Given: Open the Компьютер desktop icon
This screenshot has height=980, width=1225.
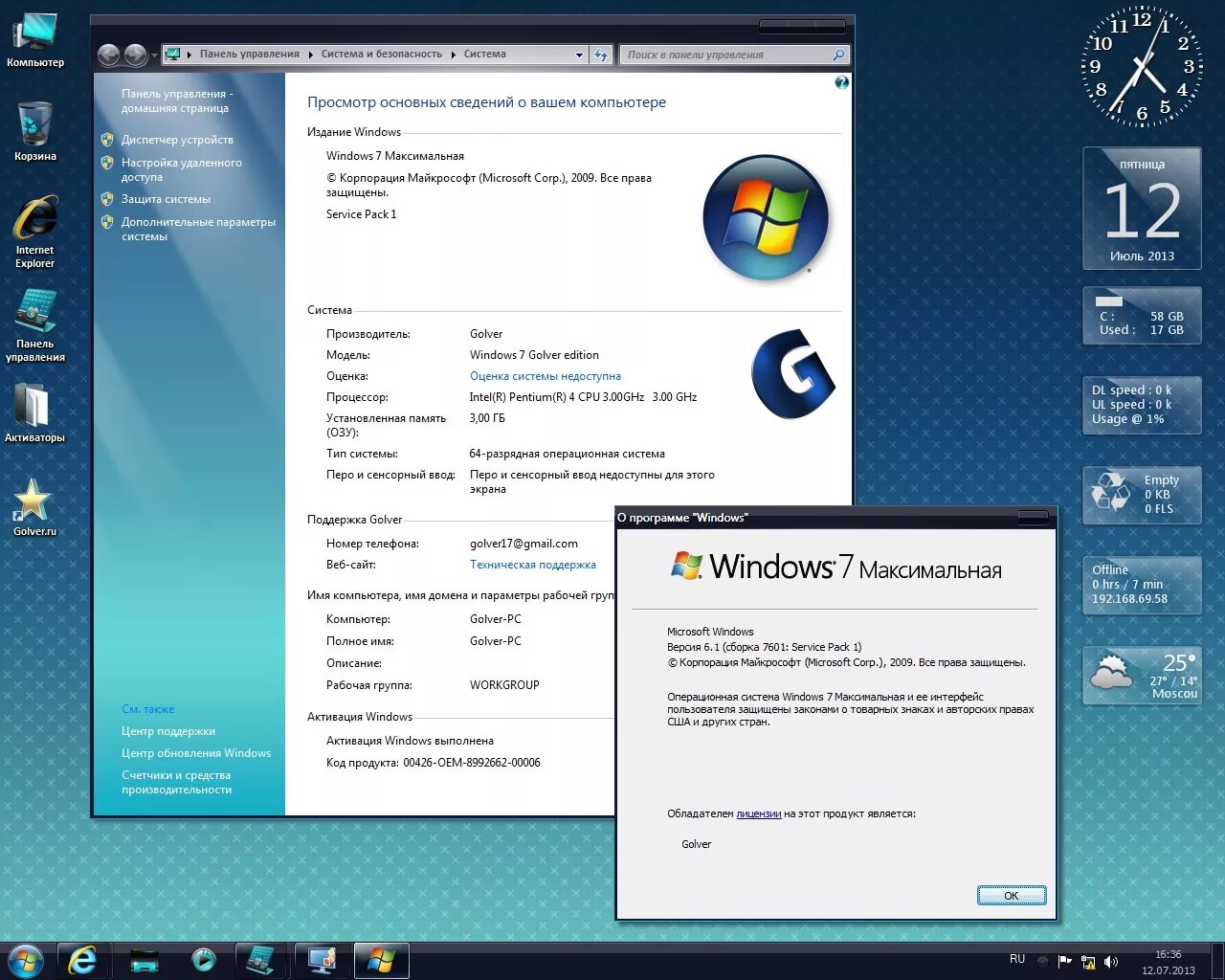Looking at the screenshot, I should pyautogui.click(x=35, y=40).
